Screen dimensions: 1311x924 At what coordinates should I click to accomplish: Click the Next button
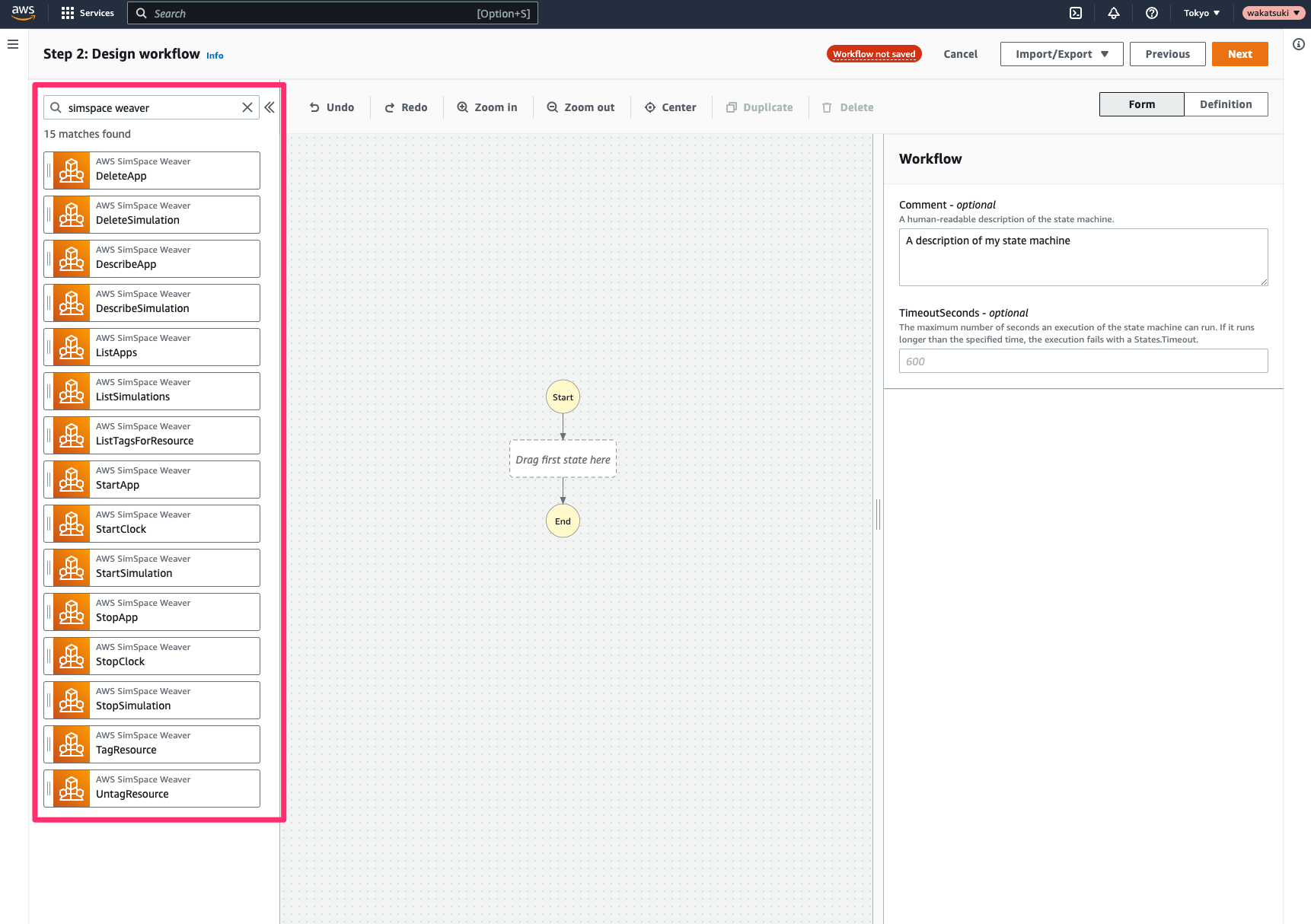coord(1239,54)
